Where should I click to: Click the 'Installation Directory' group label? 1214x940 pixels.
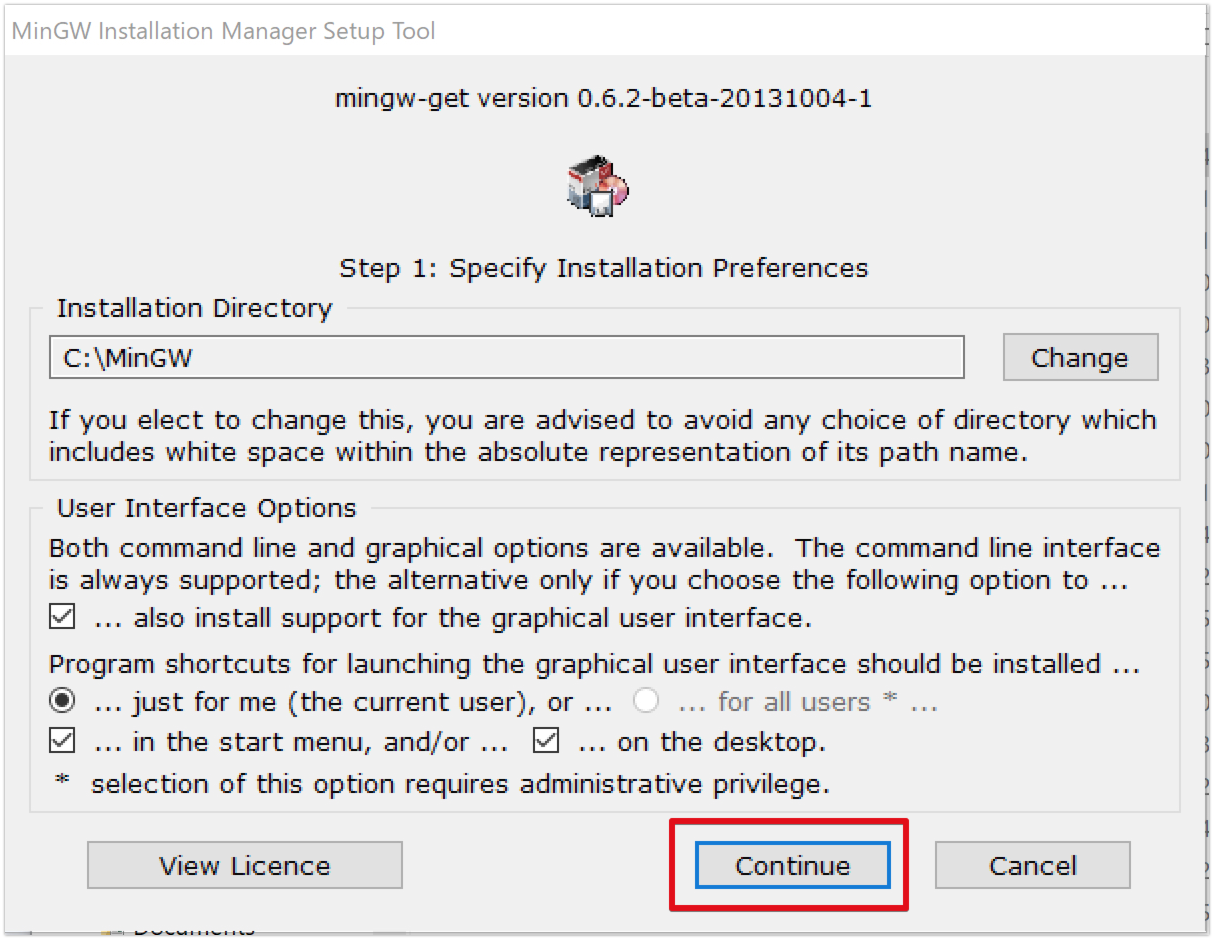click(x=194, y=308)
